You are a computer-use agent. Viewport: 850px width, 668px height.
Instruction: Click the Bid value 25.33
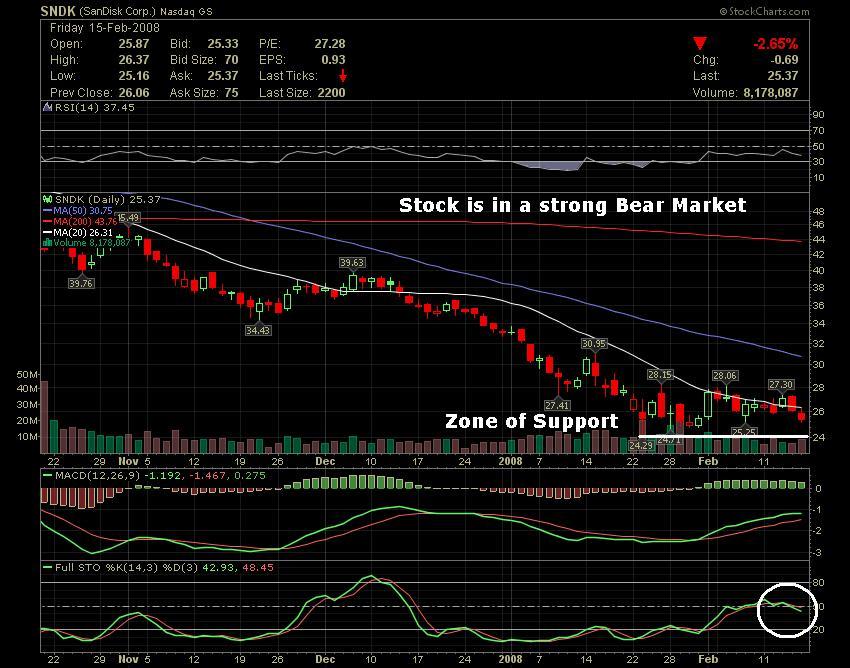(223, 44)
